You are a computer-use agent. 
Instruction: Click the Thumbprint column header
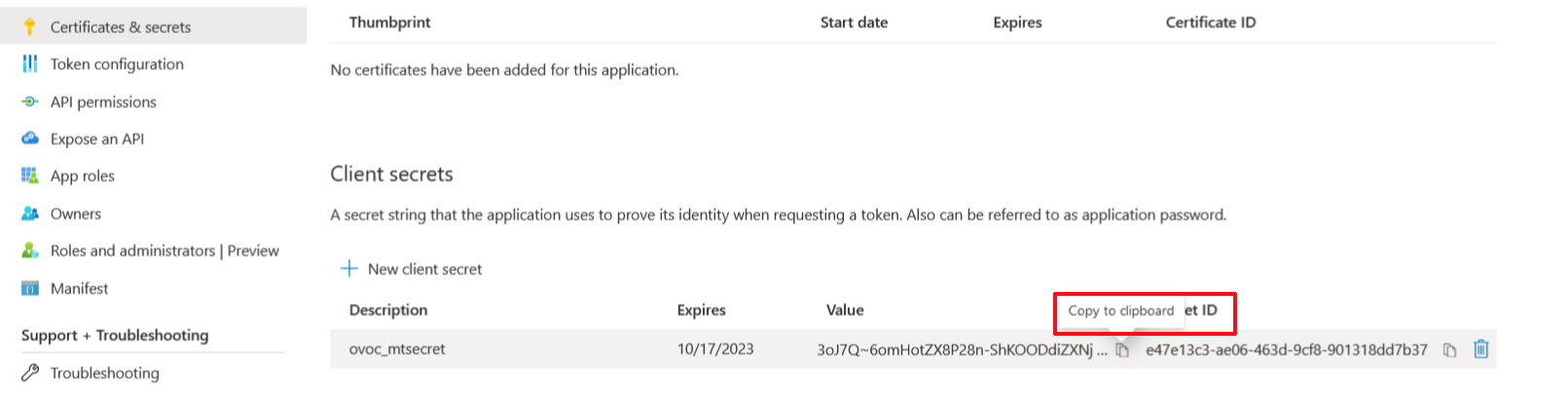tap(389, 22)
